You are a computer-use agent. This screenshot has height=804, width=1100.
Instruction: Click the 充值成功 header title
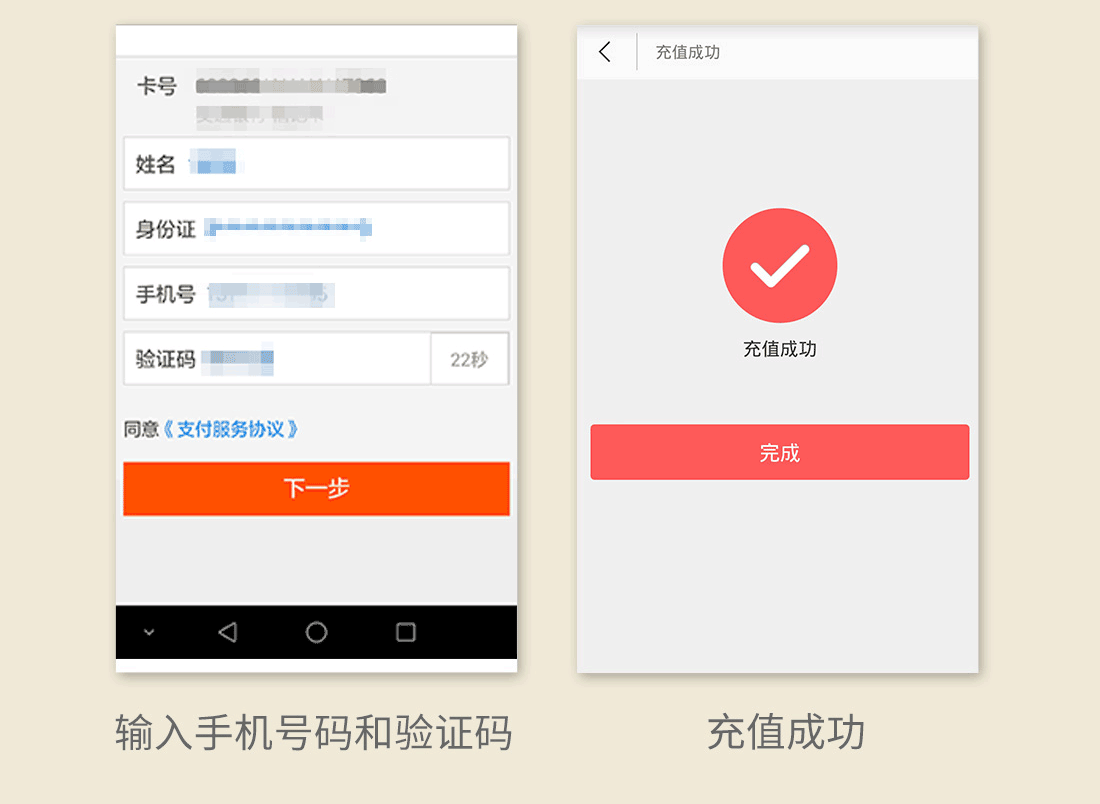click(x=688, y=52)
